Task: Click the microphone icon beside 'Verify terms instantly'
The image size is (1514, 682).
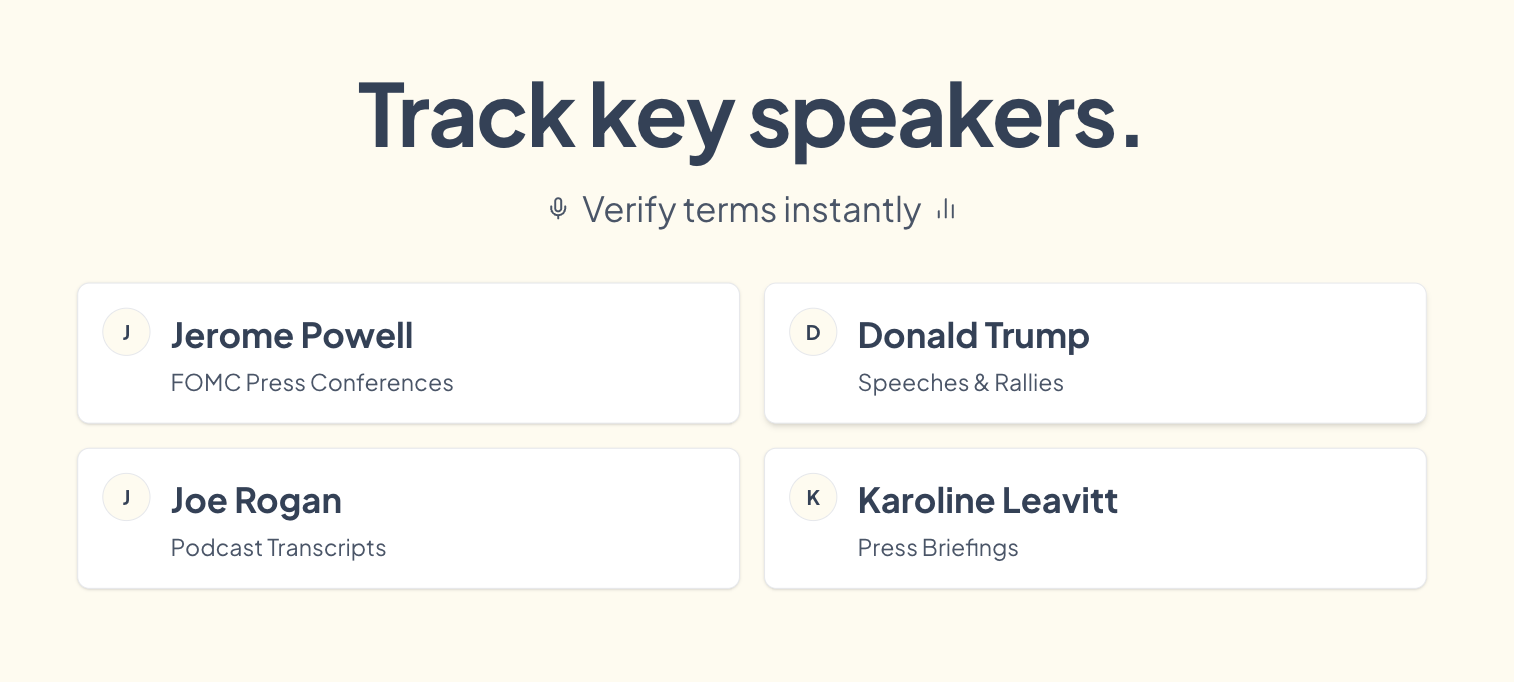Action: 558,209
